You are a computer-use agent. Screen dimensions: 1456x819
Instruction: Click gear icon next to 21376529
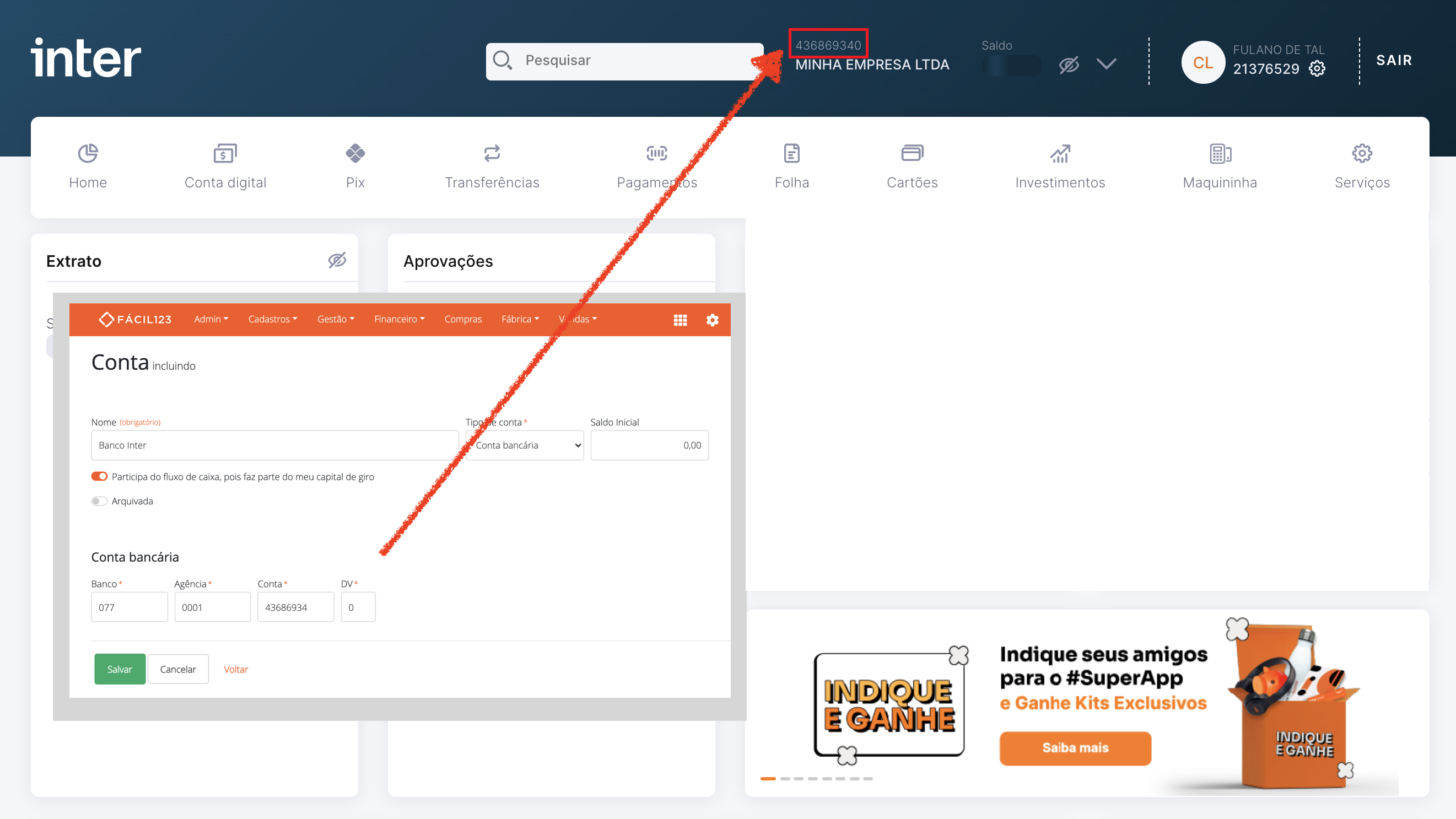(x=1317, y=68)
